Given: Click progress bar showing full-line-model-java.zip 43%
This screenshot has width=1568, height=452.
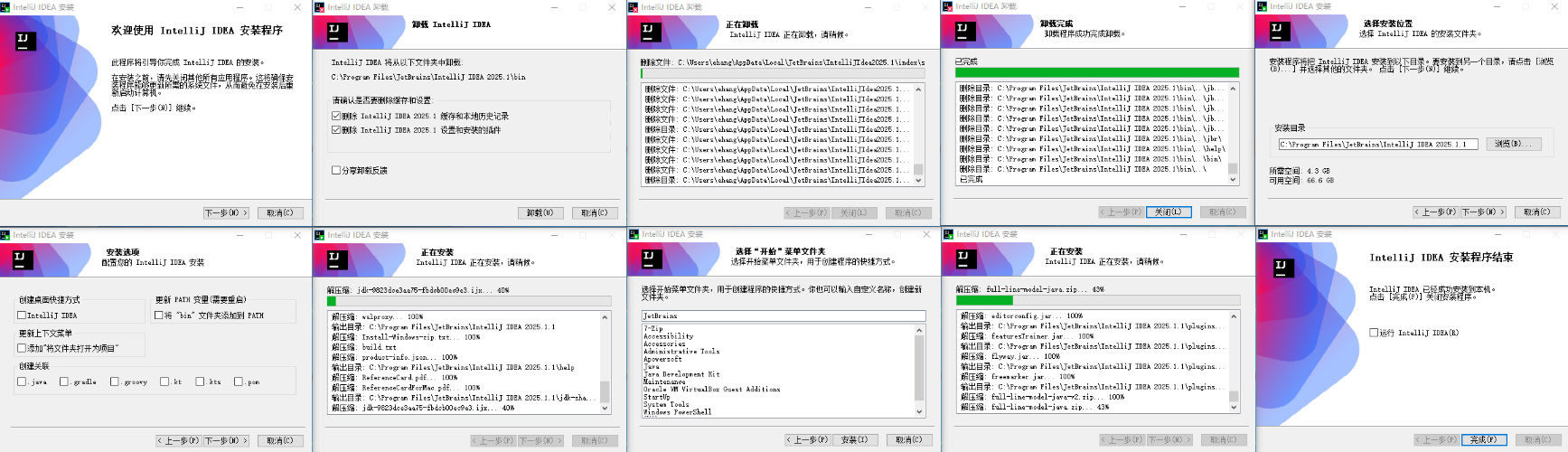Looking at the screenshot, I should (1098, 301).
